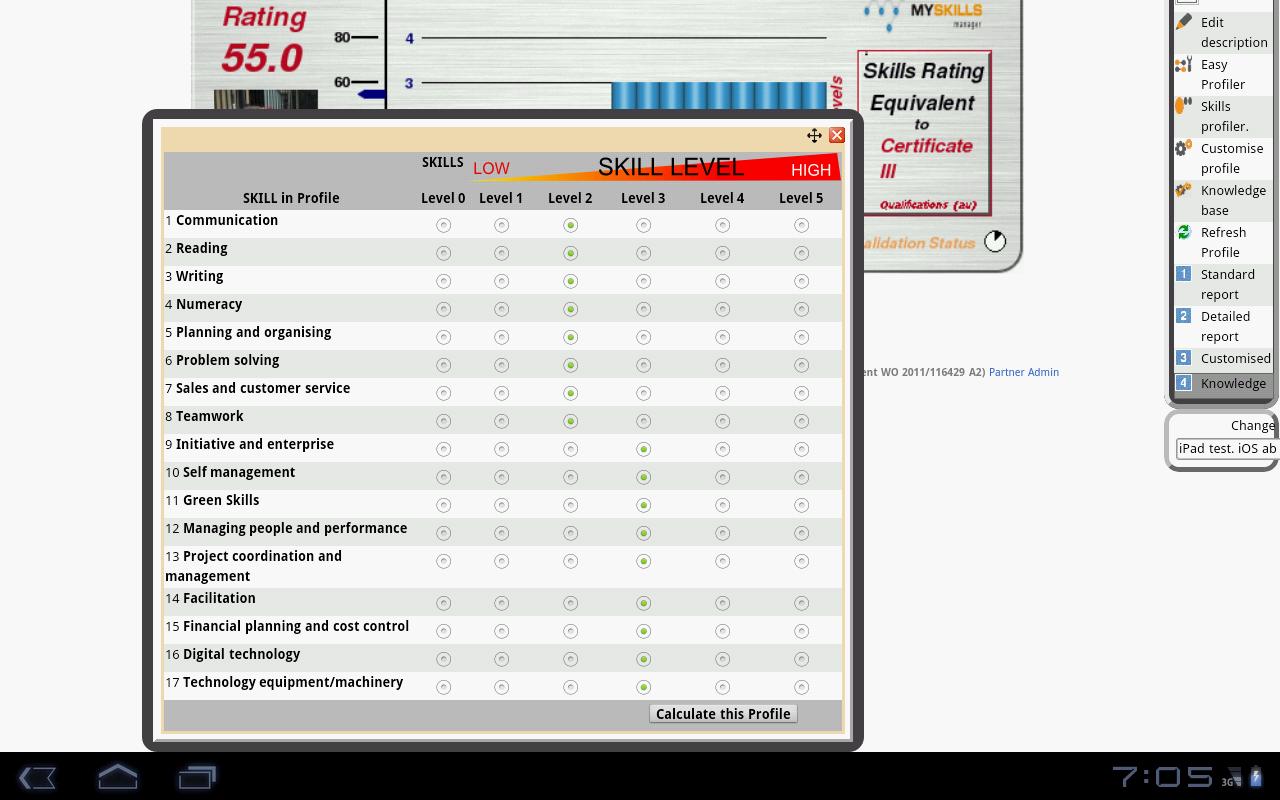Image resolution: width=1280 pixels, height=800 pixels.
Task: Click the Customise profile gear icon
Action: coord(1184,148)
